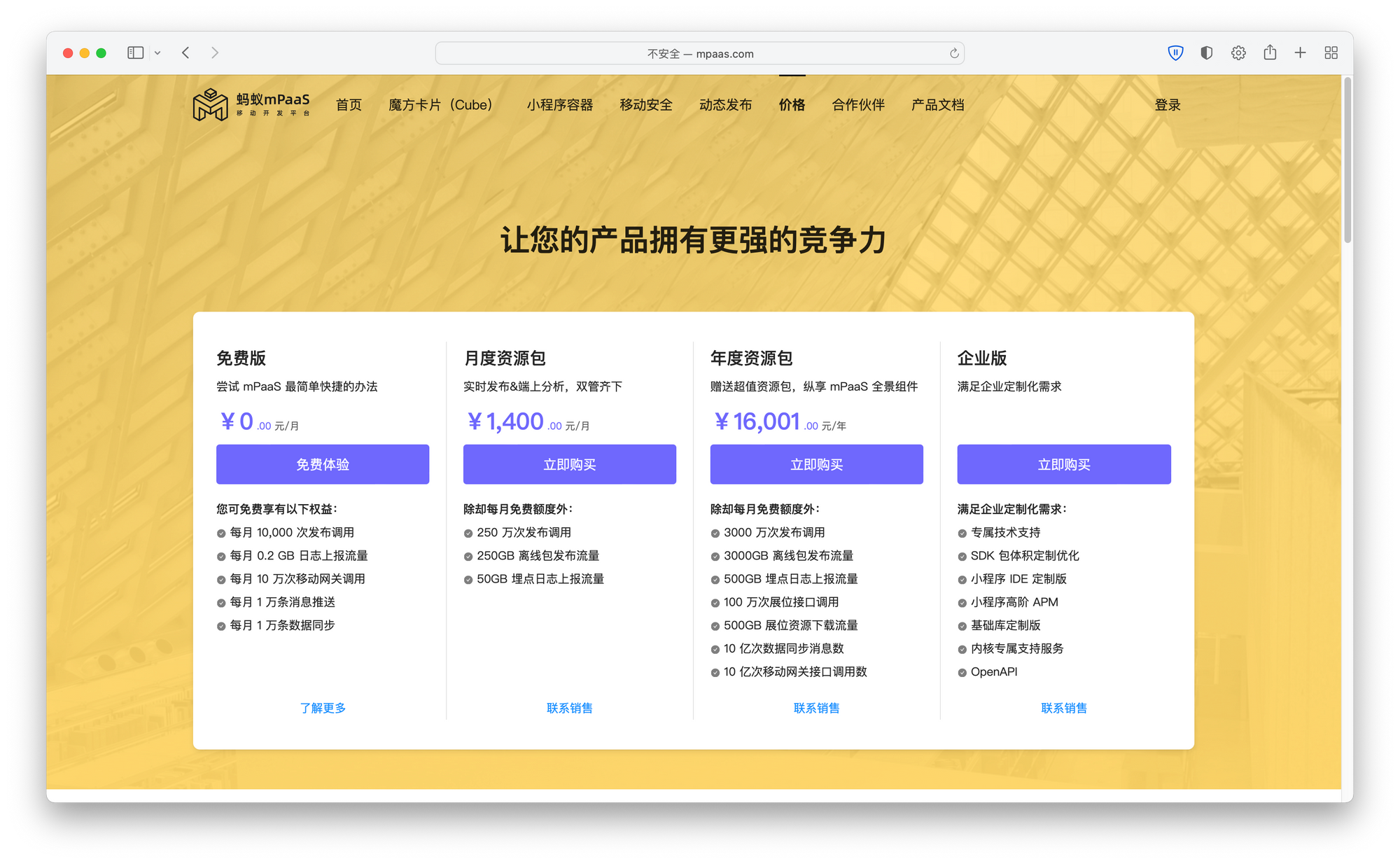The height and width of the screenshot is (864, 1400).
Task: Open the 了解更多 link
Action: [x=323, y=708]
